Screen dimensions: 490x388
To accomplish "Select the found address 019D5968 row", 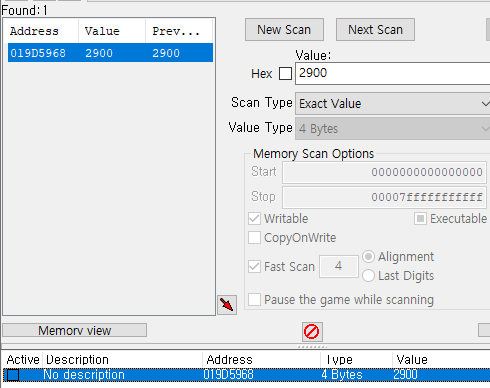I will coord(110,53).
